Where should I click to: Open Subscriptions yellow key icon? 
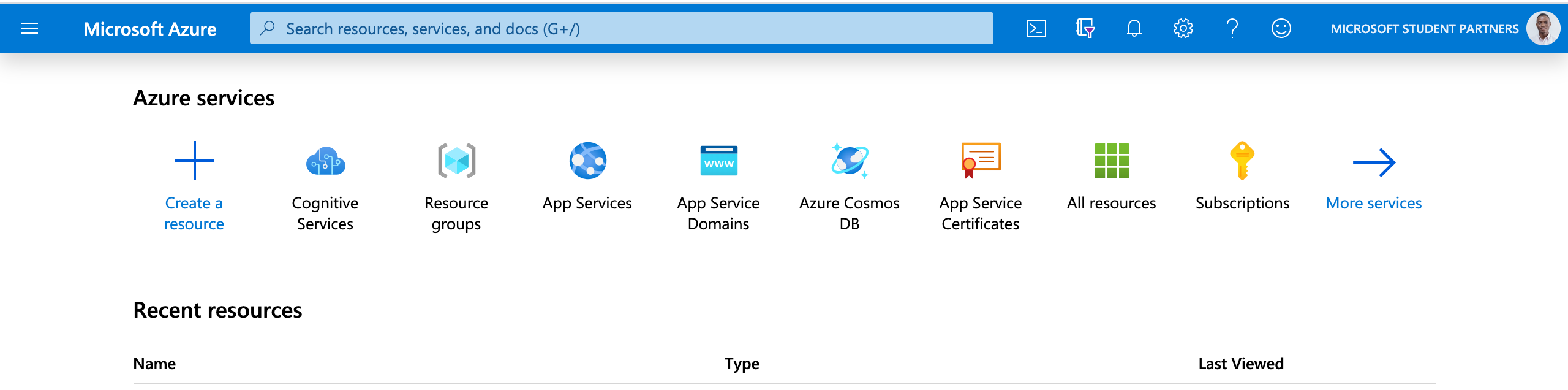coord(1243,161)
